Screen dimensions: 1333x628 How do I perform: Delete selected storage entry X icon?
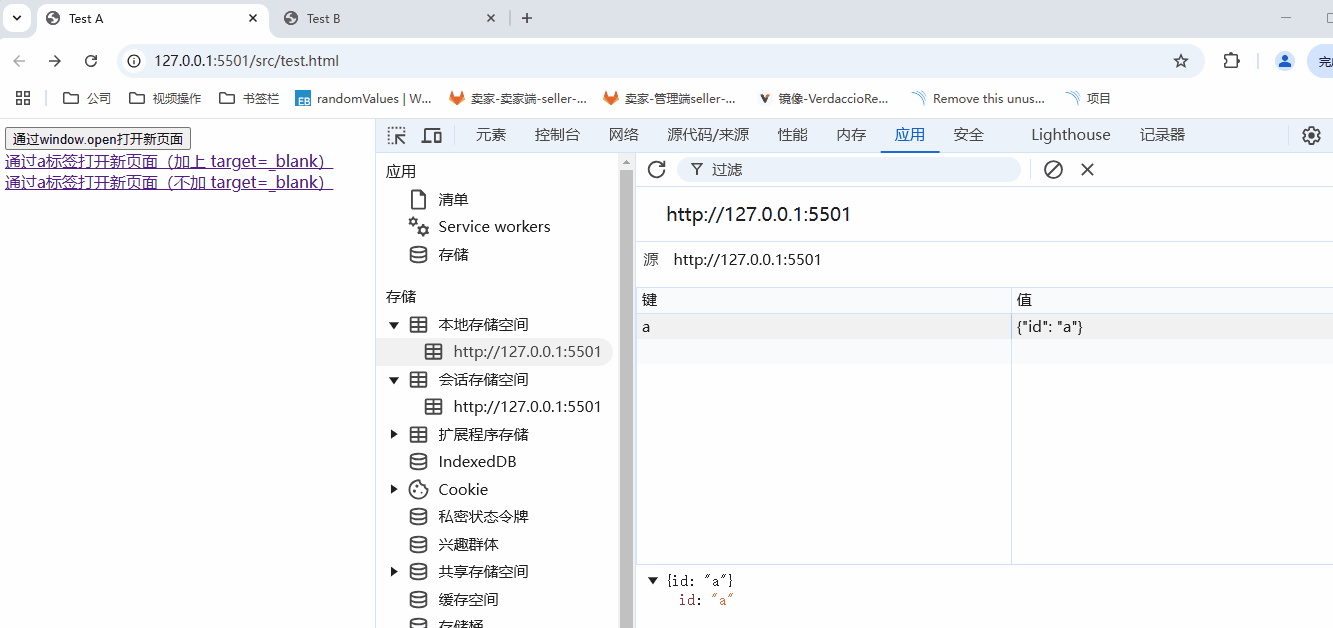click(1087, 169)
